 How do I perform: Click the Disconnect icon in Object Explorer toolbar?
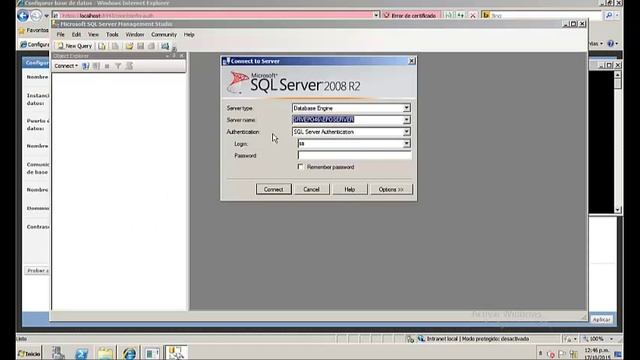96,66
